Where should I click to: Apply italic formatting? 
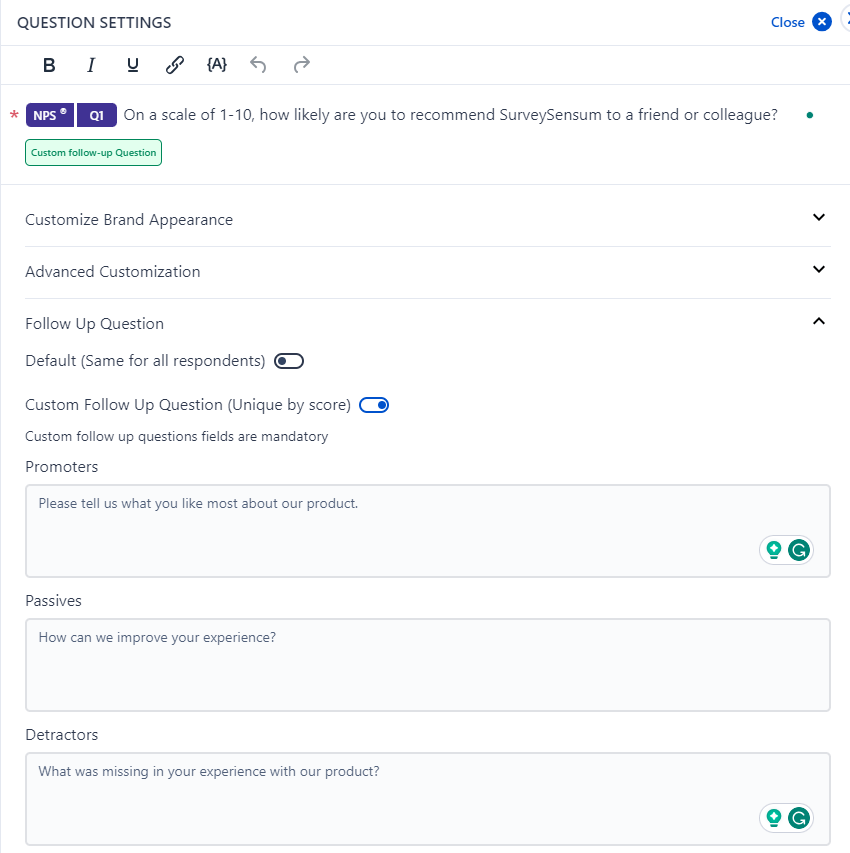(91, 65)
